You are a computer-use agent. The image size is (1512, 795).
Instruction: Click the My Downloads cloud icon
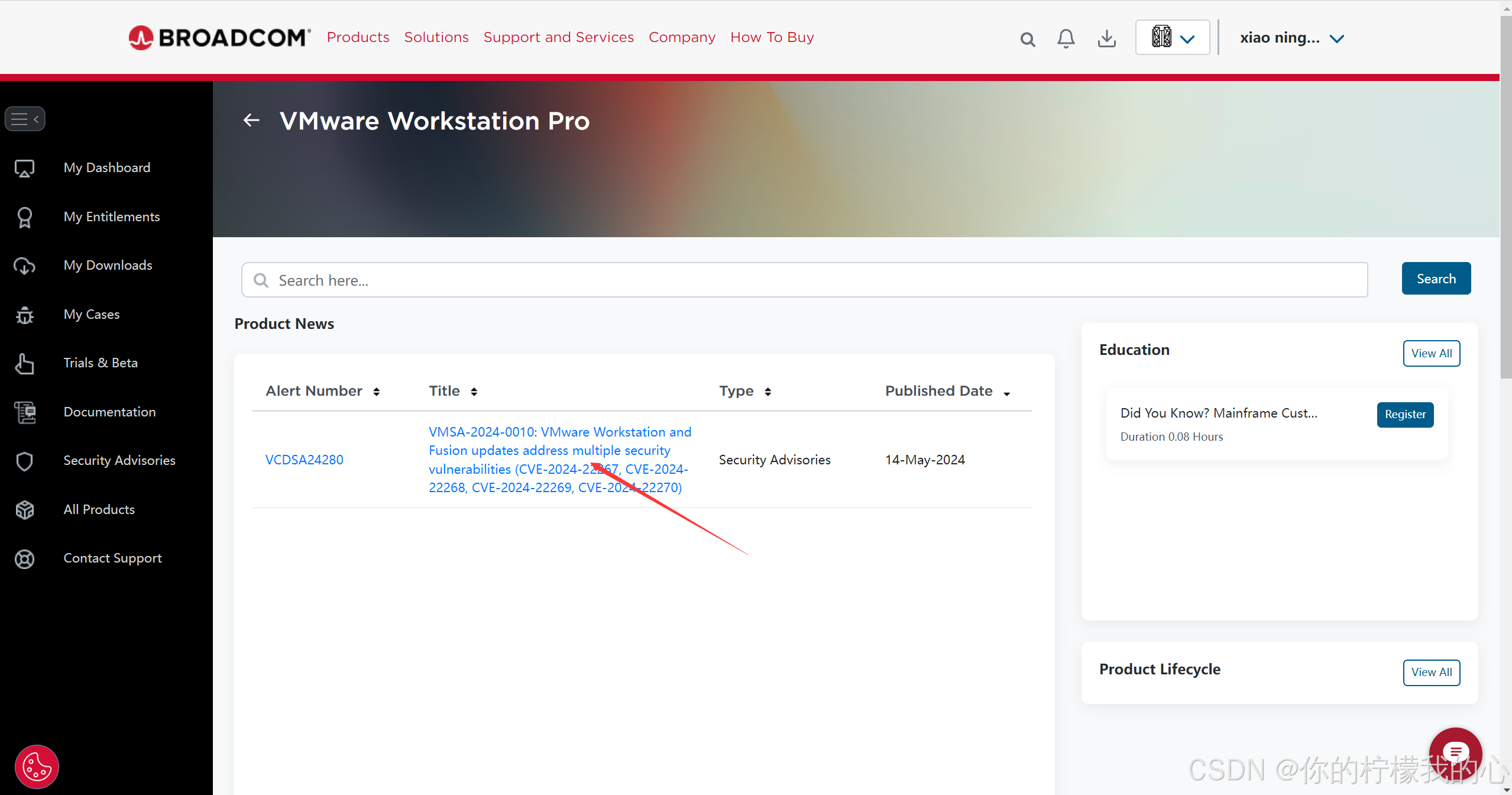(24, 266)
